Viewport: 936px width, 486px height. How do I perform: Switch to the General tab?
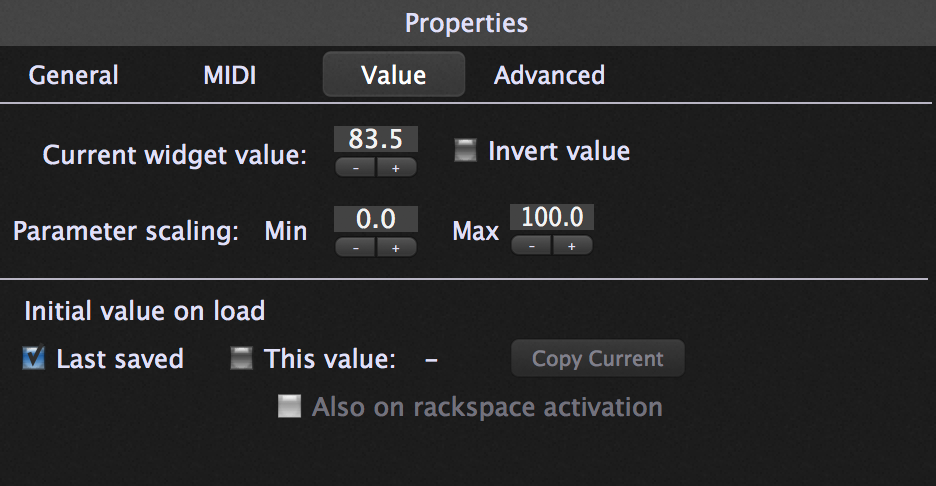(x=73, y=75)
